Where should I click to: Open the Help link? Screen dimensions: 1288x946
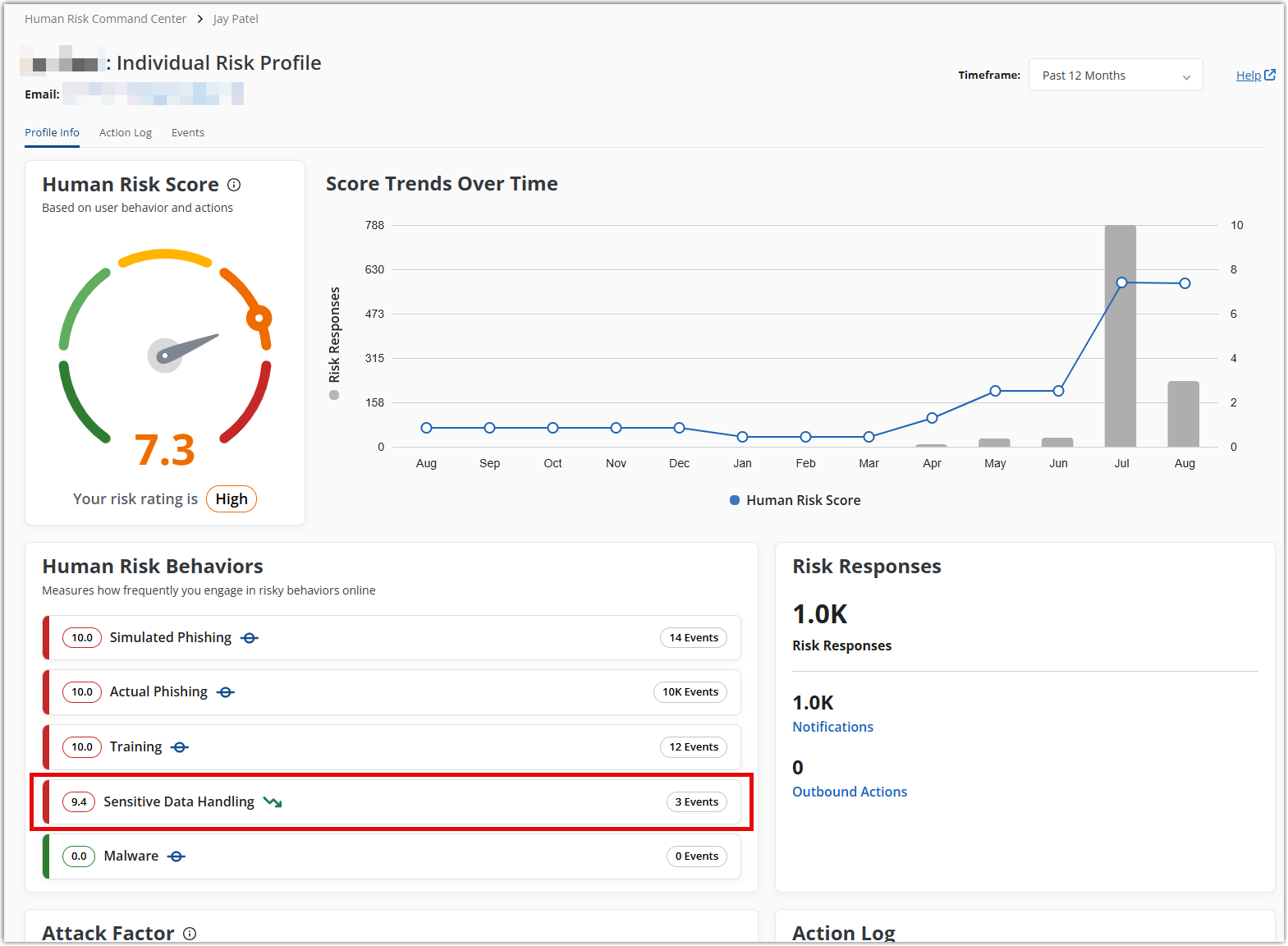(x=1248, y=76)
